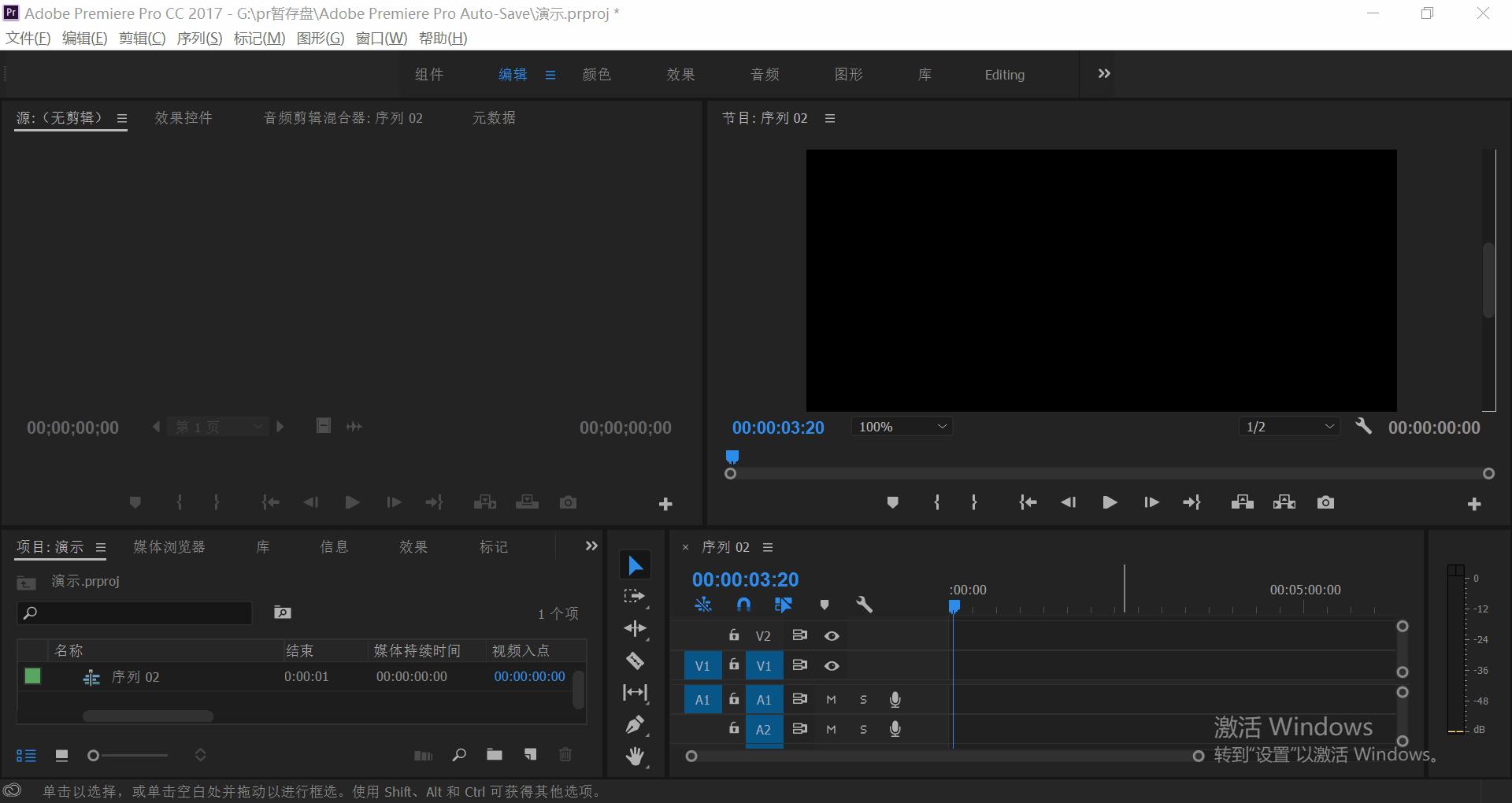Select the Pen tool
1512x803 pixels.
(x=636, y=724)
